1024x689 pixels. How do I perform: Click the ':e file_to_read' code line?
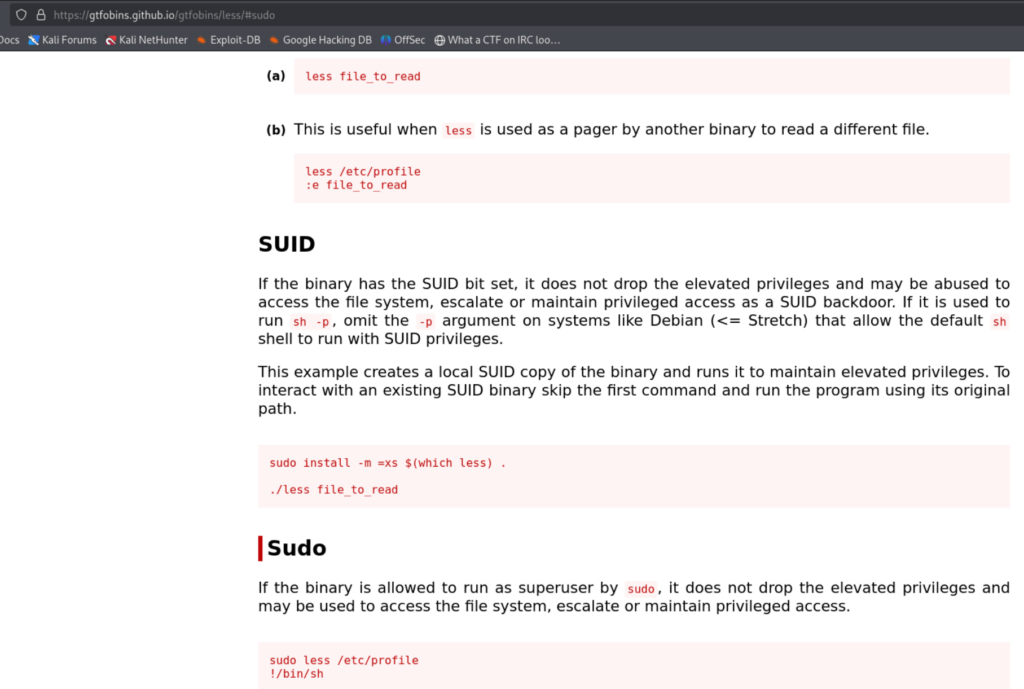pos(356,185)
